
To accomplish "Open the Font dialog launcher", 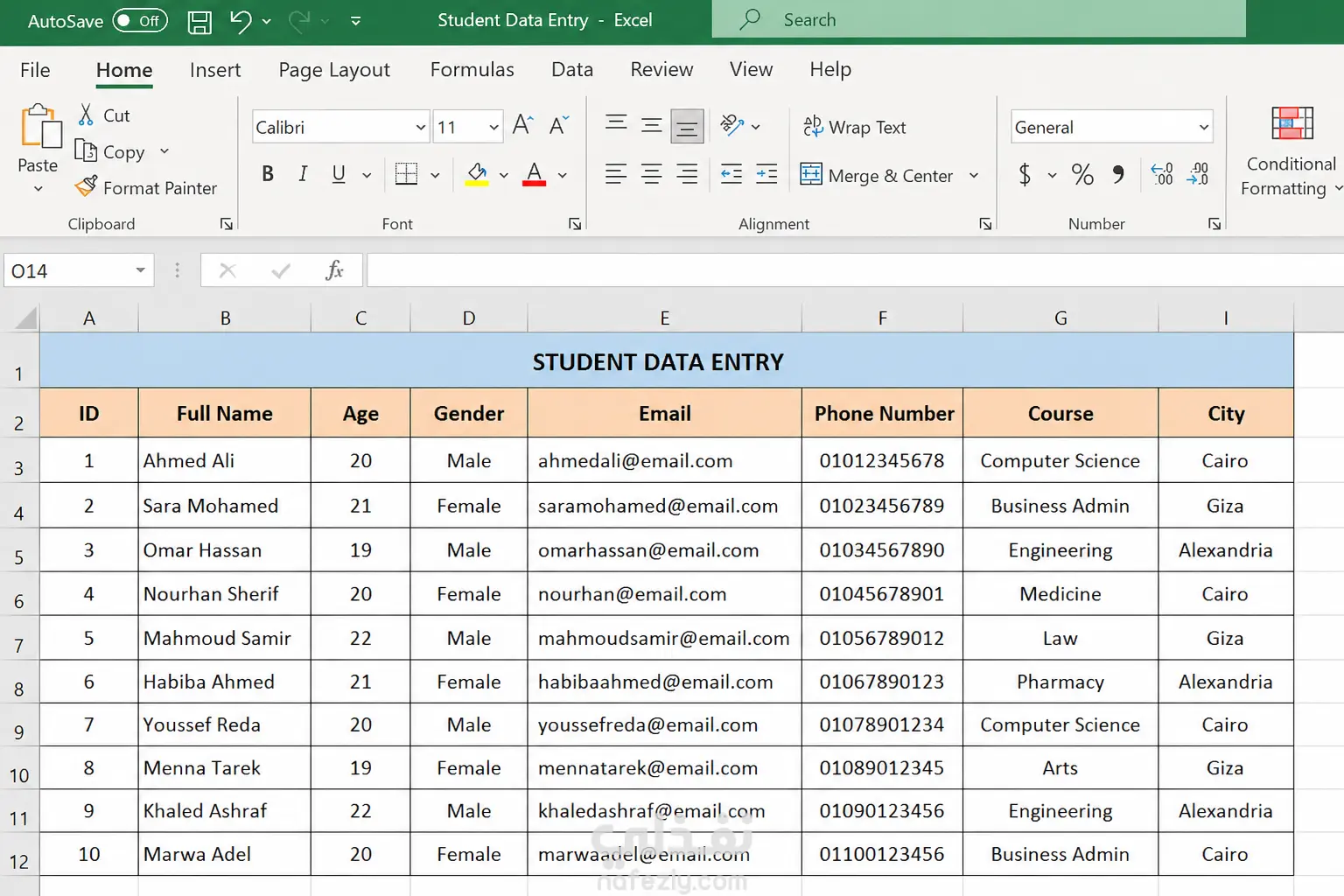I will 575,224.
